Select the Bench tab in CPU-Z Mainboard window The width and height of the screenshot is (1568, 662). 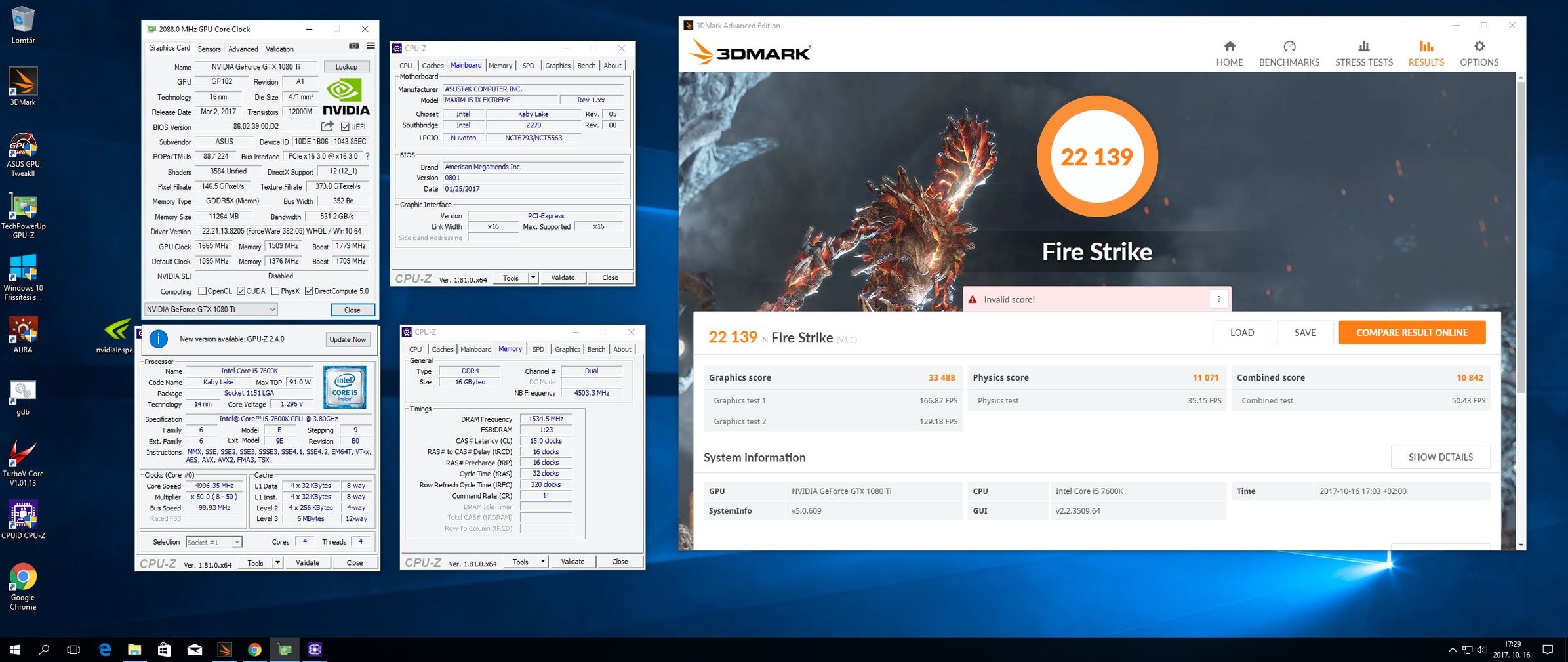586,66
